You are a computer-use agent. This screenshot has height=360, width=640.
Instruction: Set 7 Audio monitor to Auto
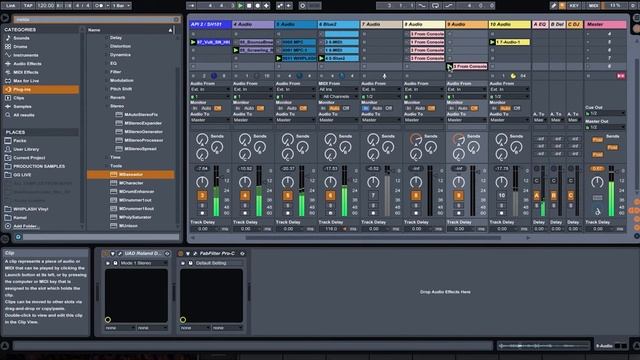(377, 108)
